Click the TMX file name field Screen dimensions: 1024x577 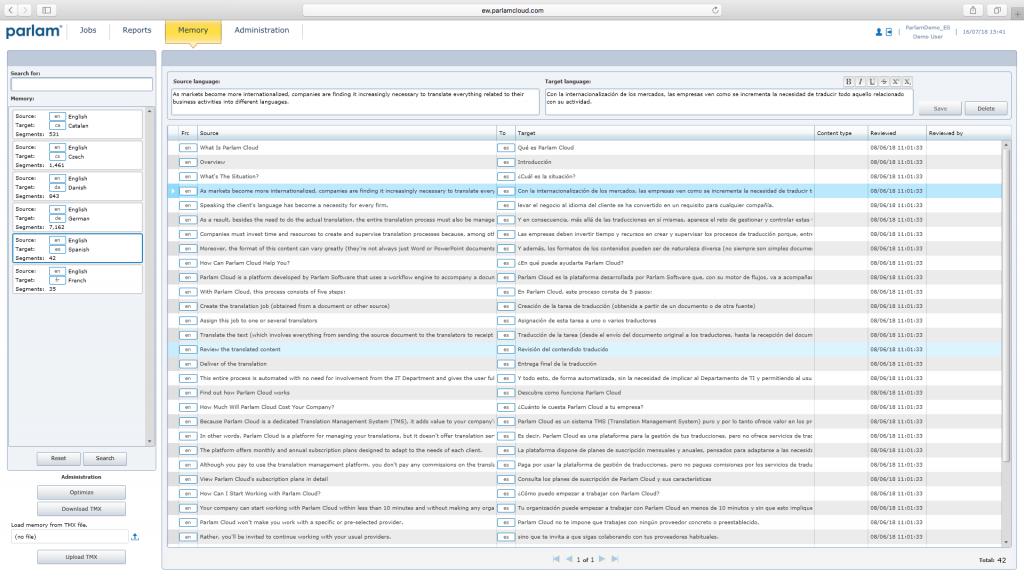click(70, 537)
